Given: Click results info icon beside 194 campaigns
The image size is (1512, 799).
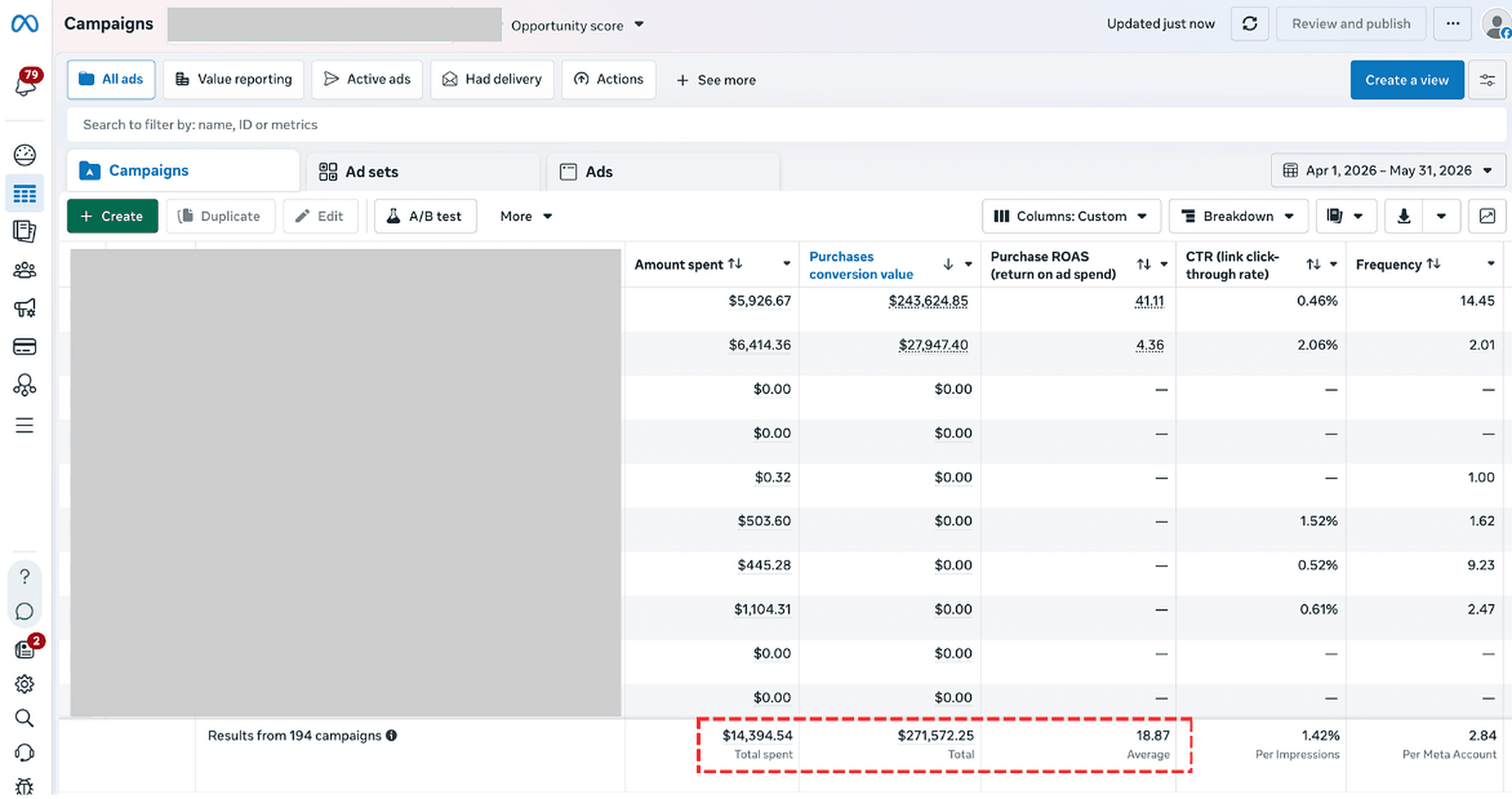Looking at the screenshot, I should pos(392,736).
